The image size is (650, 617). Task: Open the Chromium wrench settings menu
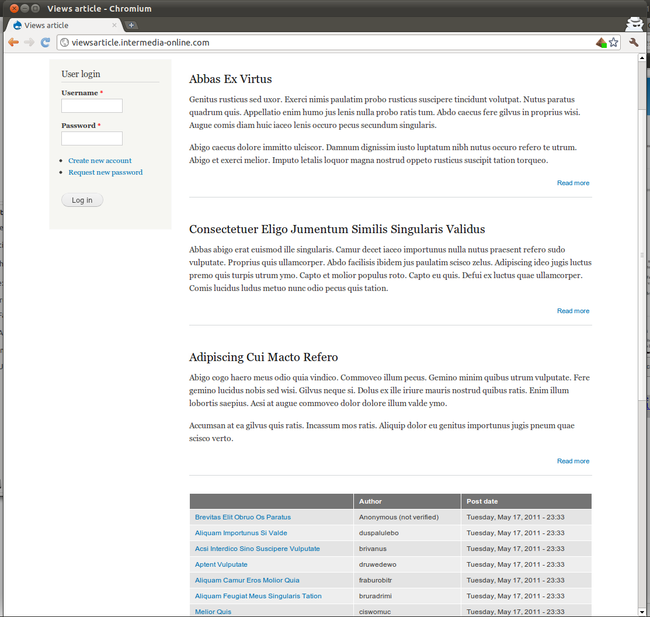click(x=633, y=42)
